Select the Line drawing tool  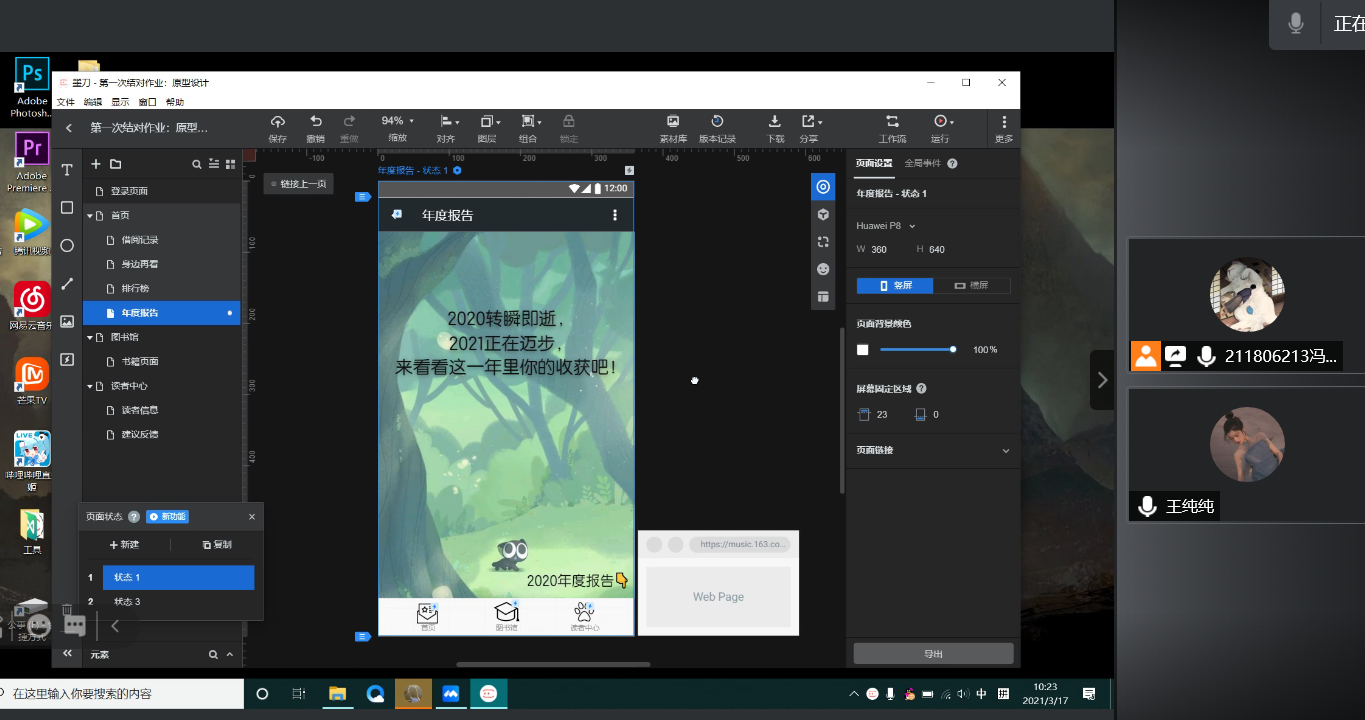tap(67, 284)
